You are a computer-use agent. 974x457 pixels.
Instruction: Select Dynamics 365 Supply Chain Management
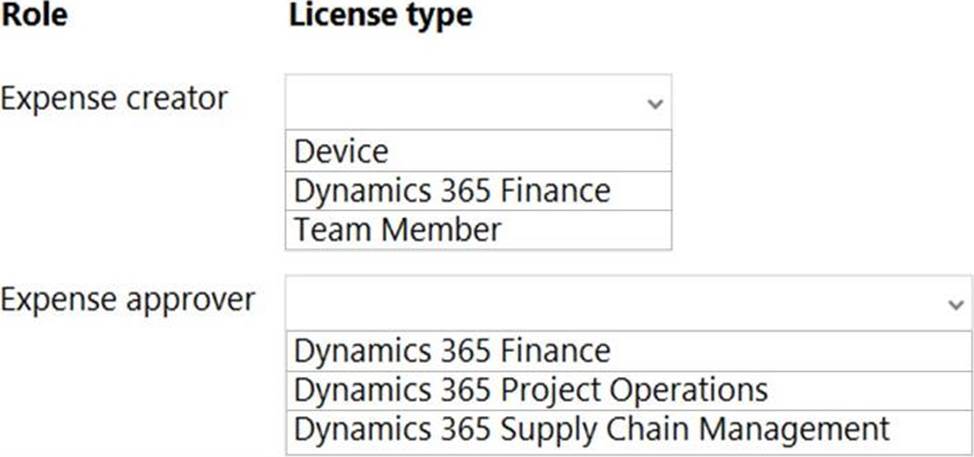629,430
